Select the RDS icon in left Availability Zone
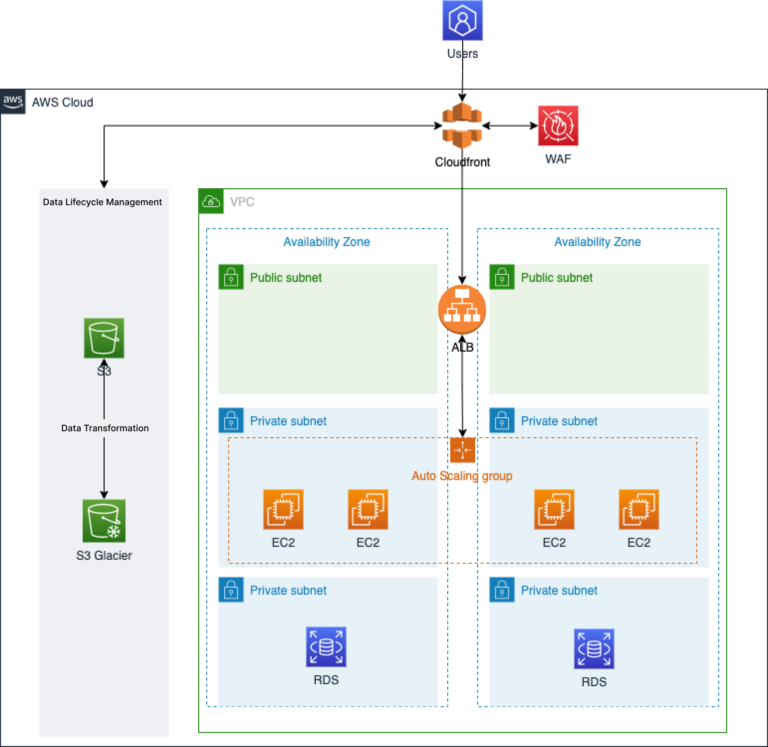Screen dimensions: 768x747 326,647
